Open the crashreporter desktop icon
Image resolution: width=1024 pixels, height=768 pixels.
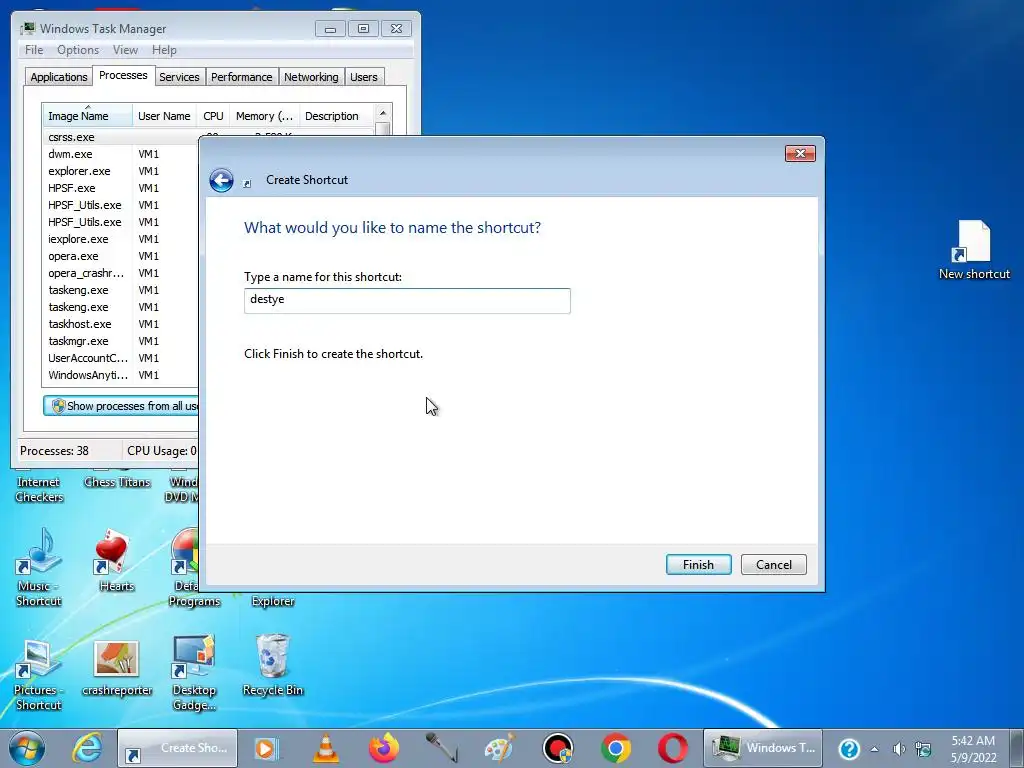click(117, 668)
